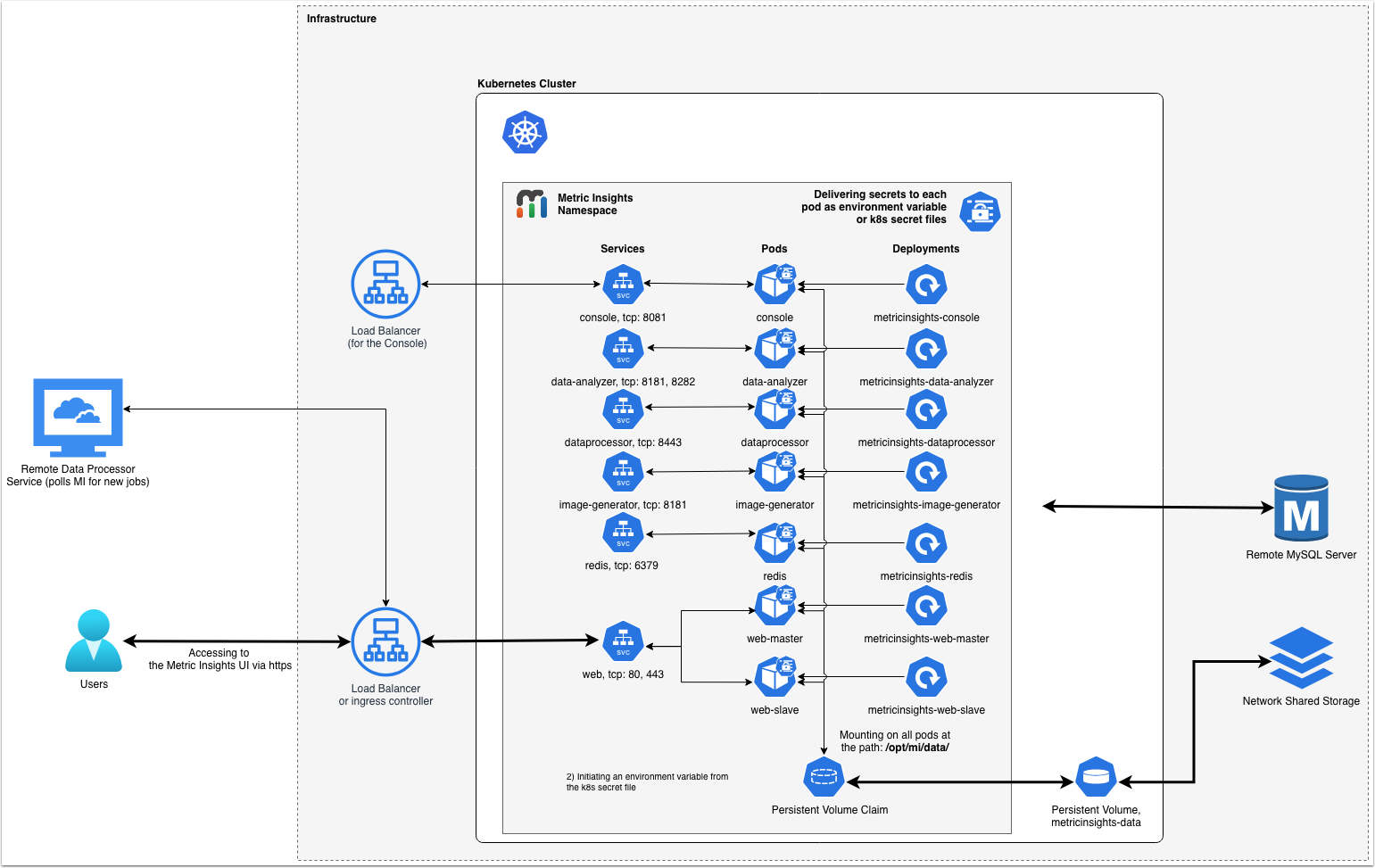The height and width of the screenshot is (868, 1375).
Task: Click the "metricinsights-web-slave" deployment label
Action: click(926, 710)
